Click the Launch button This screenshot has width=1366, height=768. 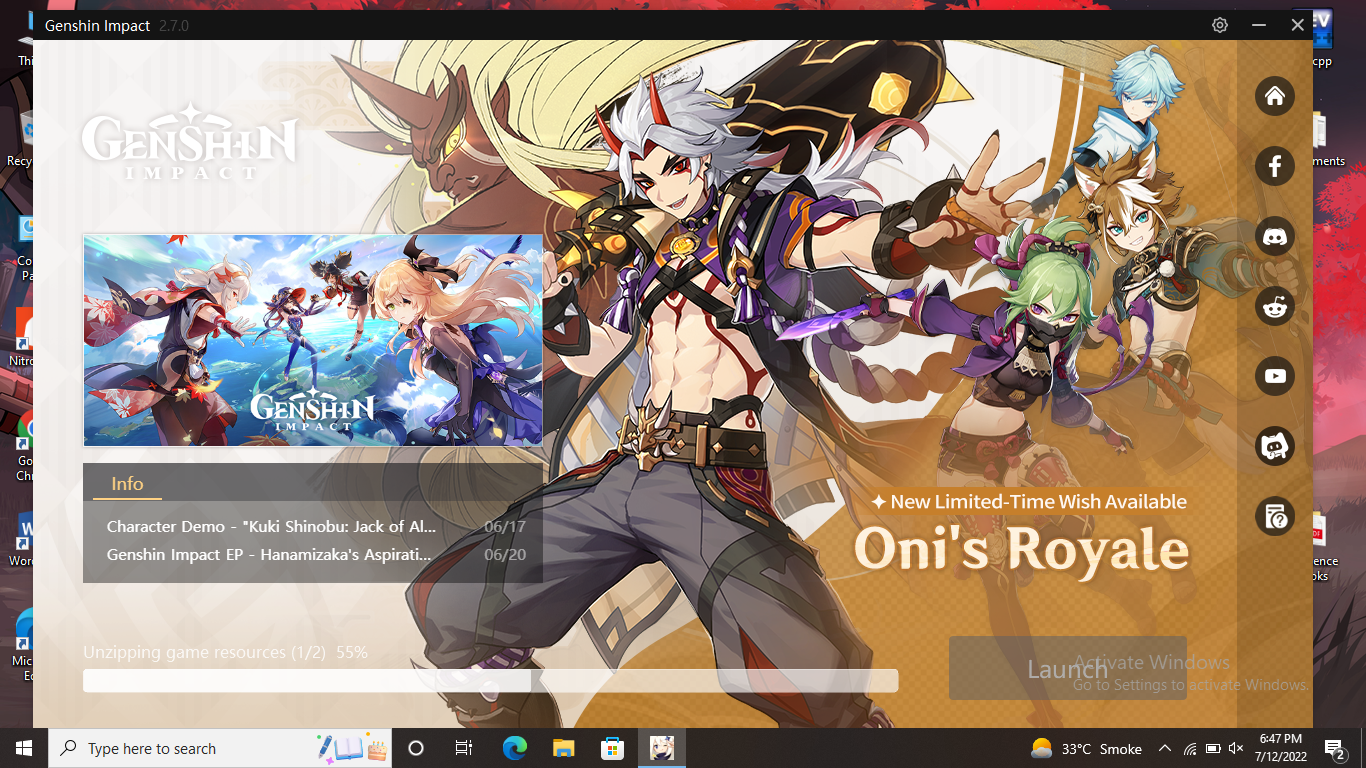[x=1067, y=668]
